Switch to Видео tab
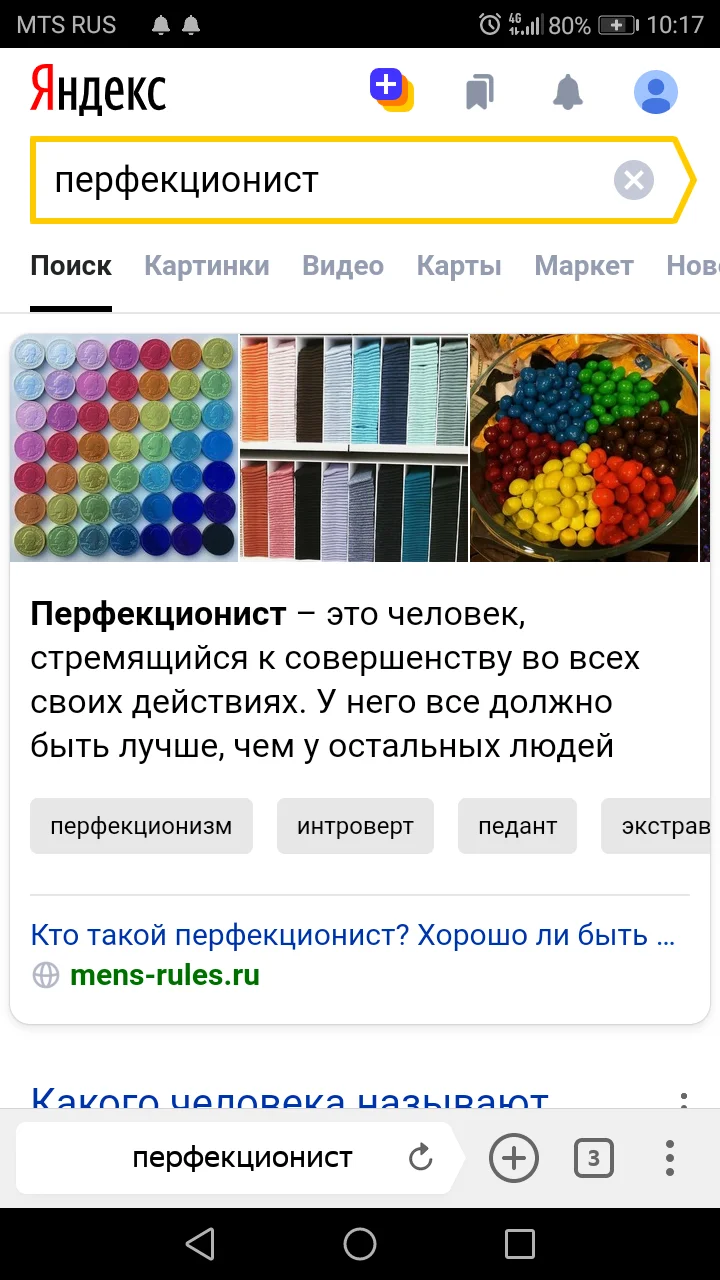Viewport: 720px width, 1280px height. pyautogui.click(x=343, y=265)
